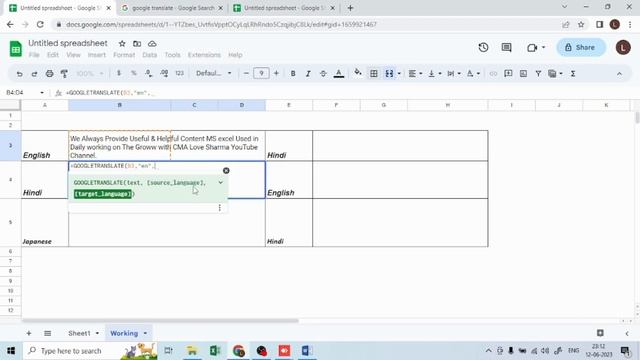
Task: Add a new sheet with plus
Action: (x=29, y=333)
